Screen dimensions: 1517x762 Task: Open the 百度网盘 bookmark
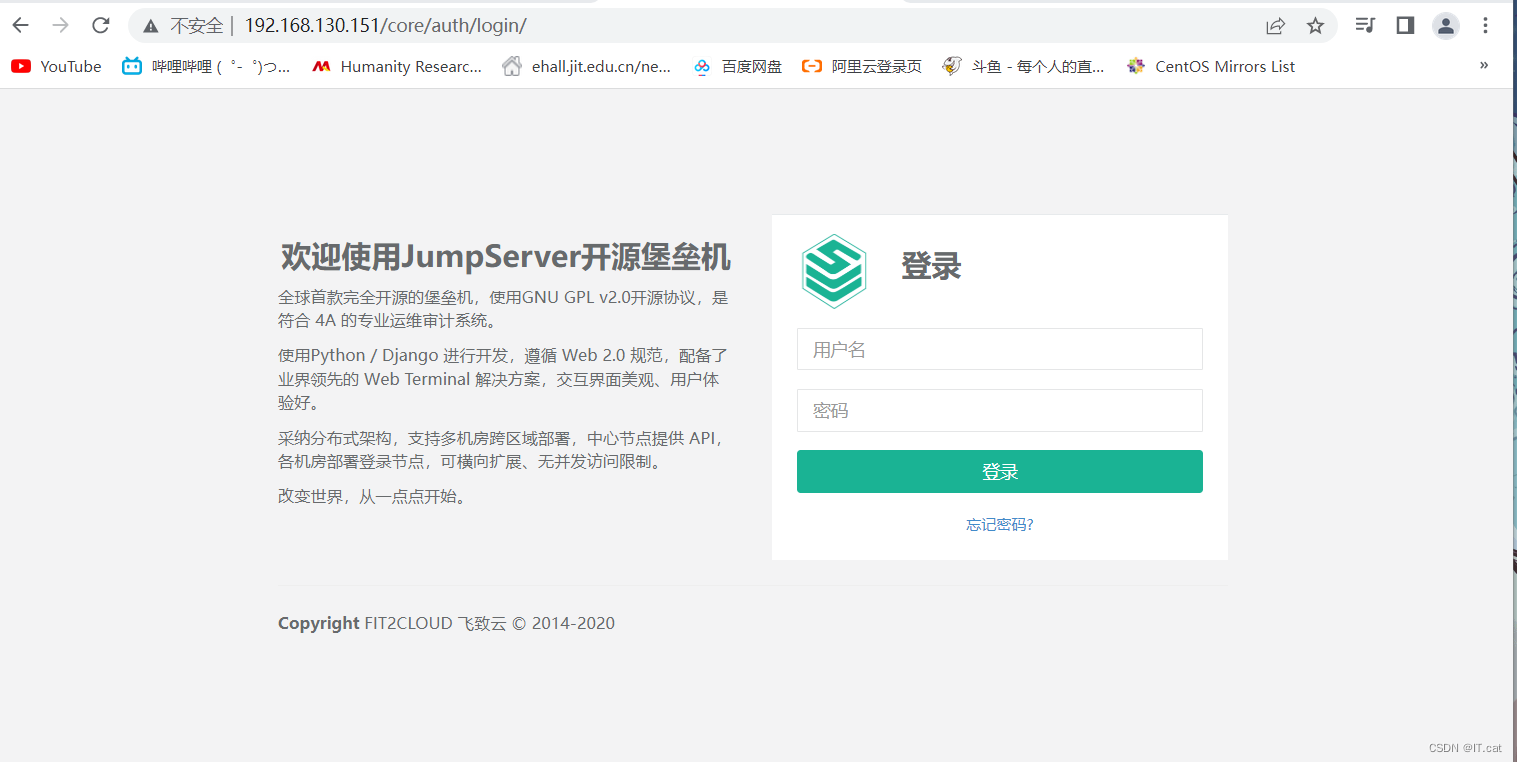coord(737,66)
